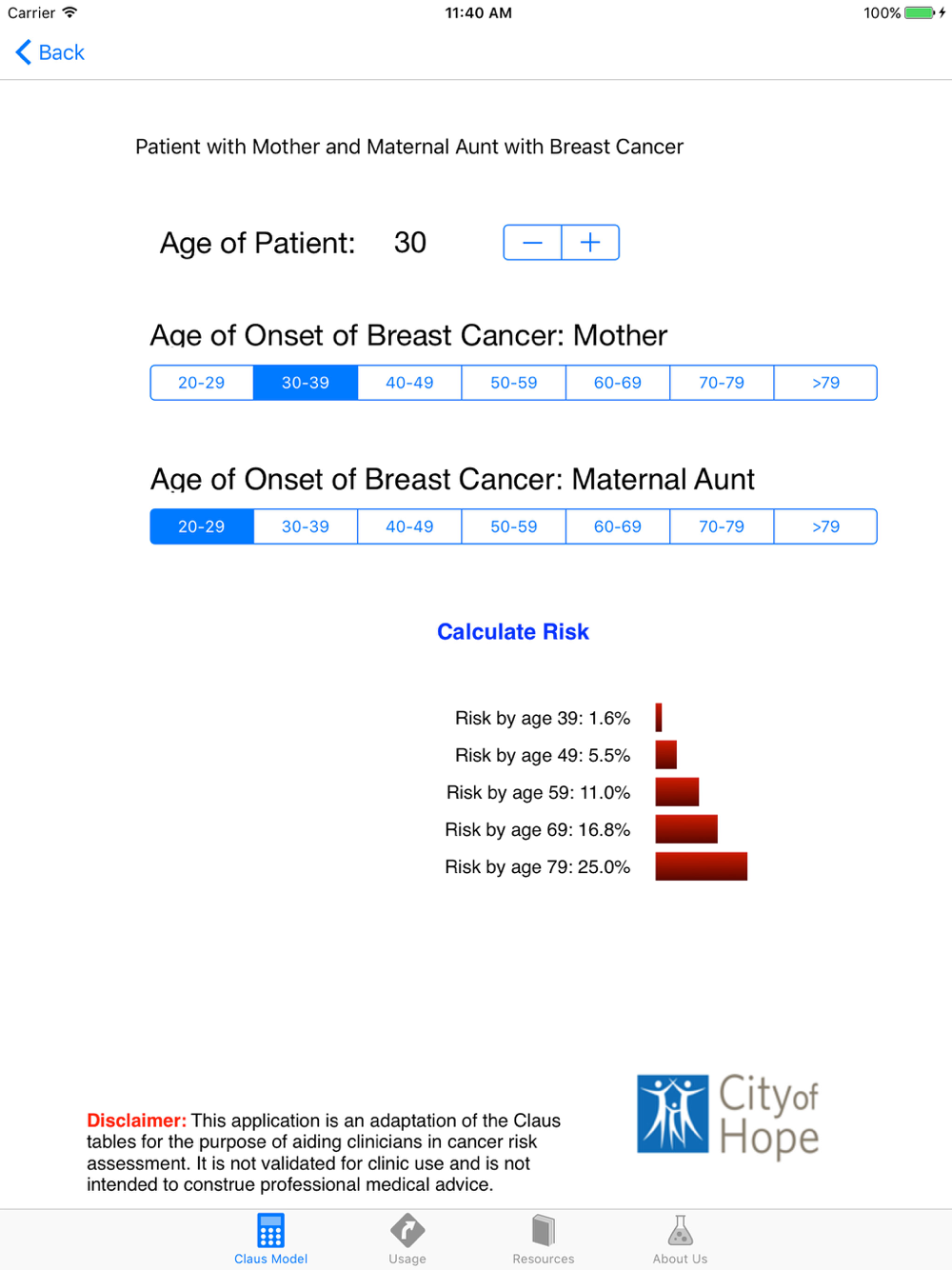952x1270 pixels.
Task: Tap the Back text link
Action: click(x=62, y=52)
